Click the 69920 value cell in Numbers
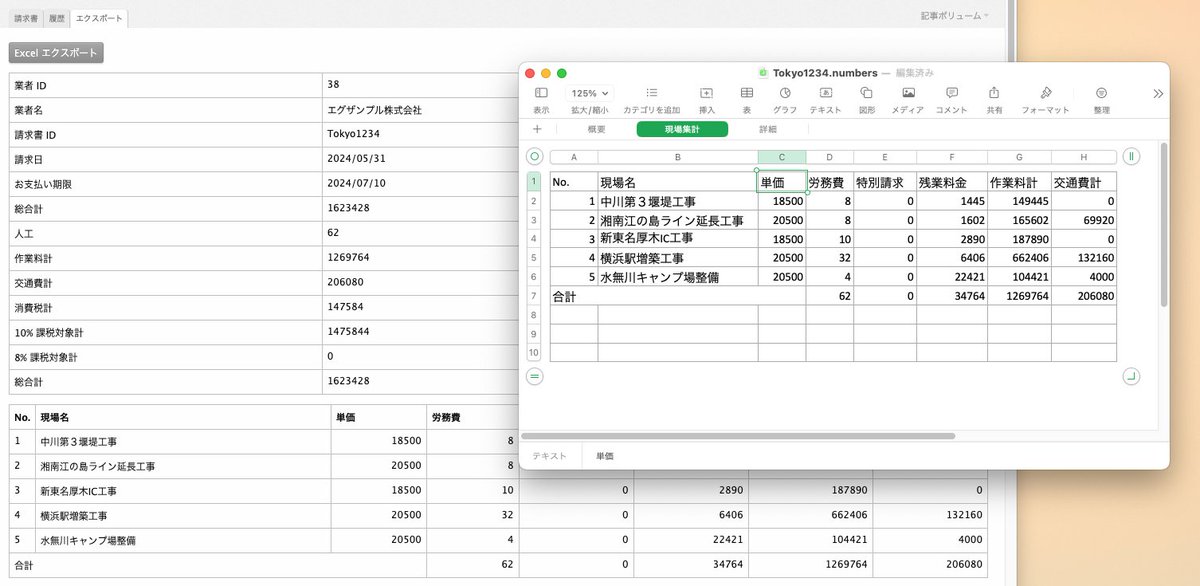Viewport: 1200px width, 586px height. 1084,220
